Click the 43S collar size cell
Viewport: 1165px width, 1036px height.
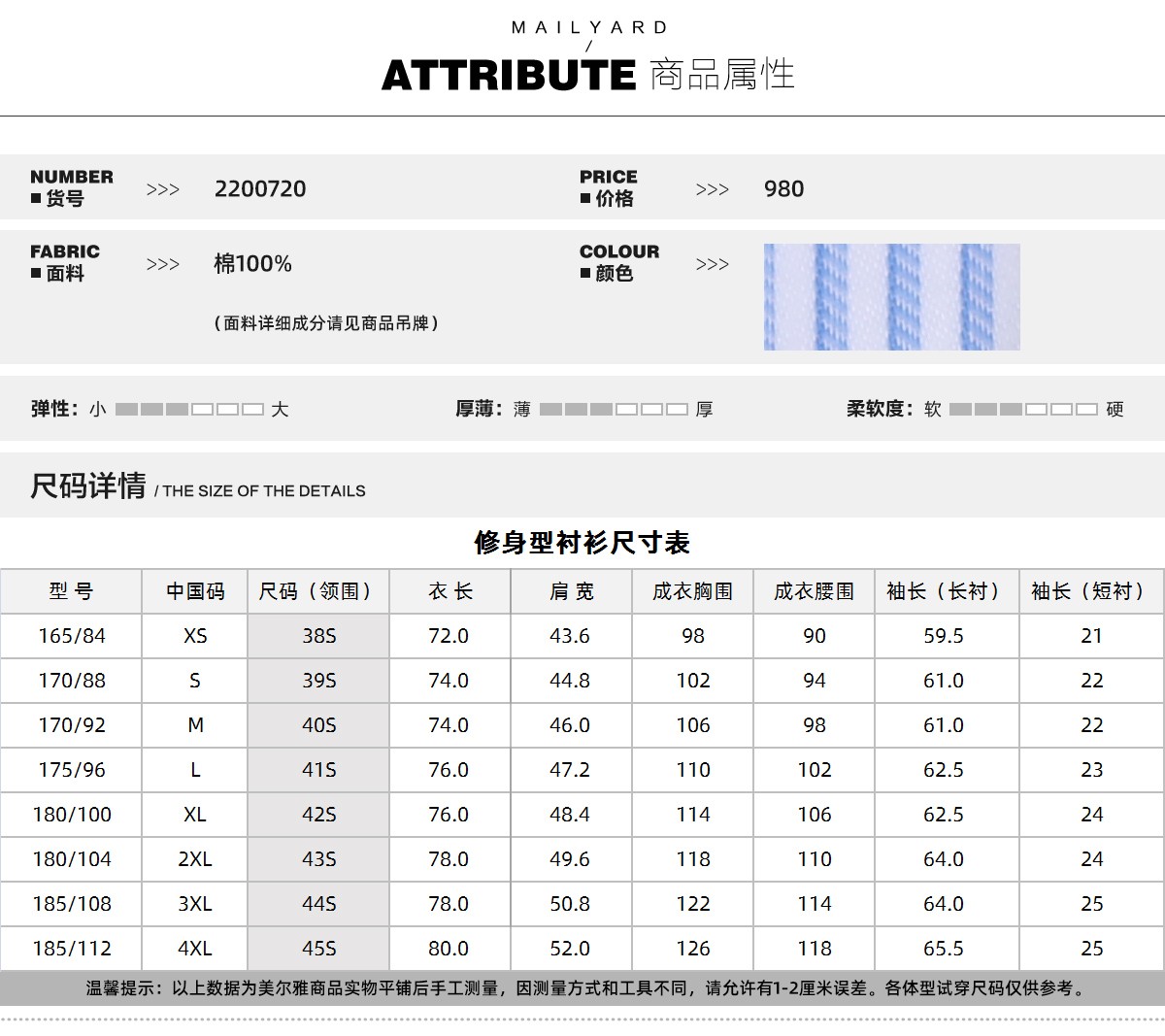(318, 859)
